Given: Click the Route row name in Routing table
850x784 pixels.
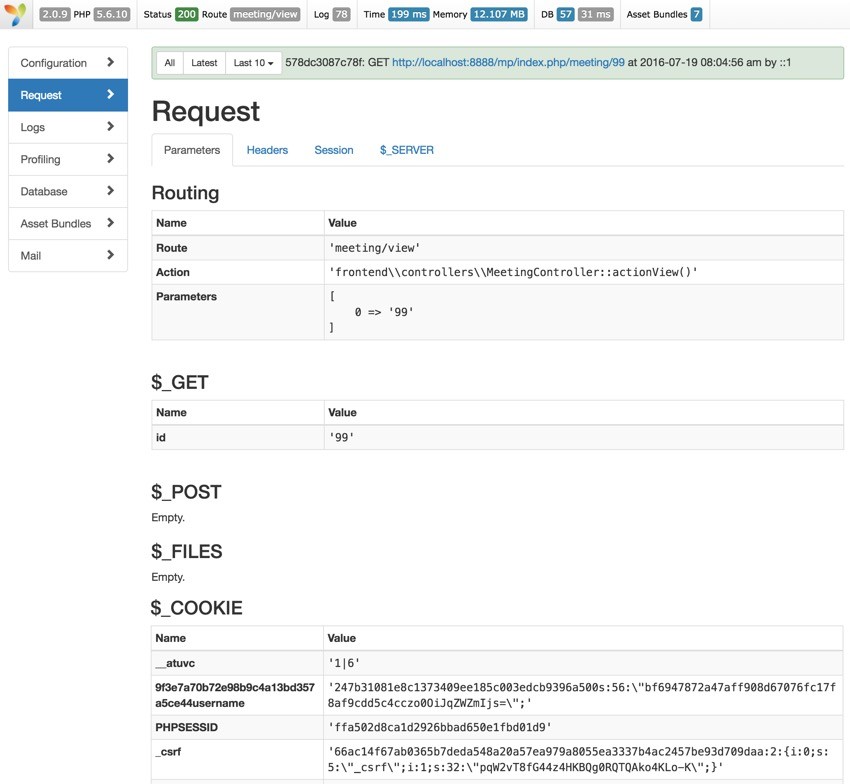Looking at the screenshot, I should [x=172, y=248].
